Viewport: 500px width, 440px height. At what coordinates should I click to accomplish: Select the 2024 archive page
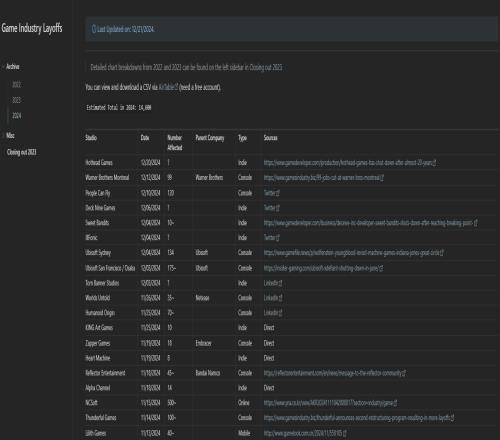coord(17,116)
